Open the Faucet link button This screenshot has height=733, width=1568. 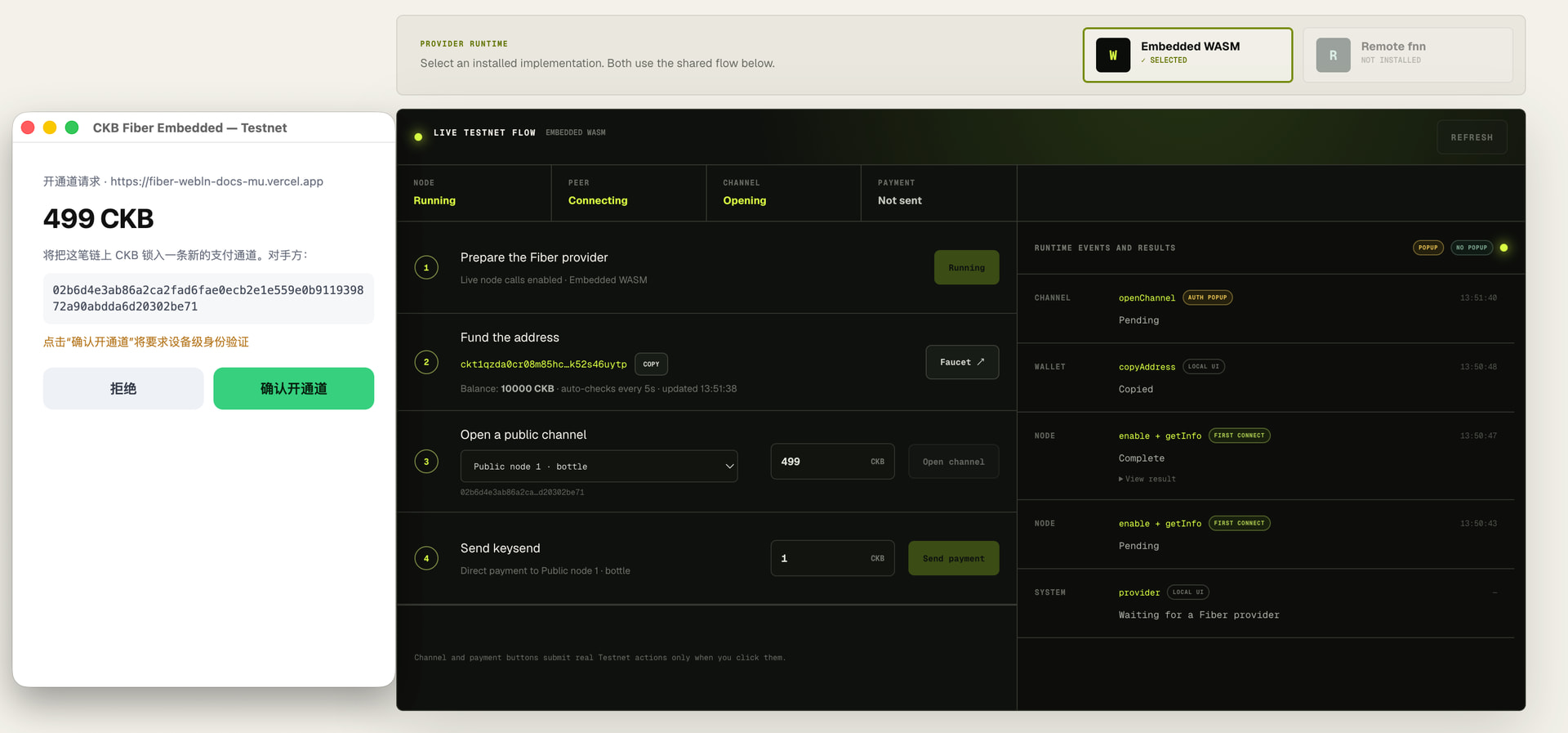tap(962, 362)
